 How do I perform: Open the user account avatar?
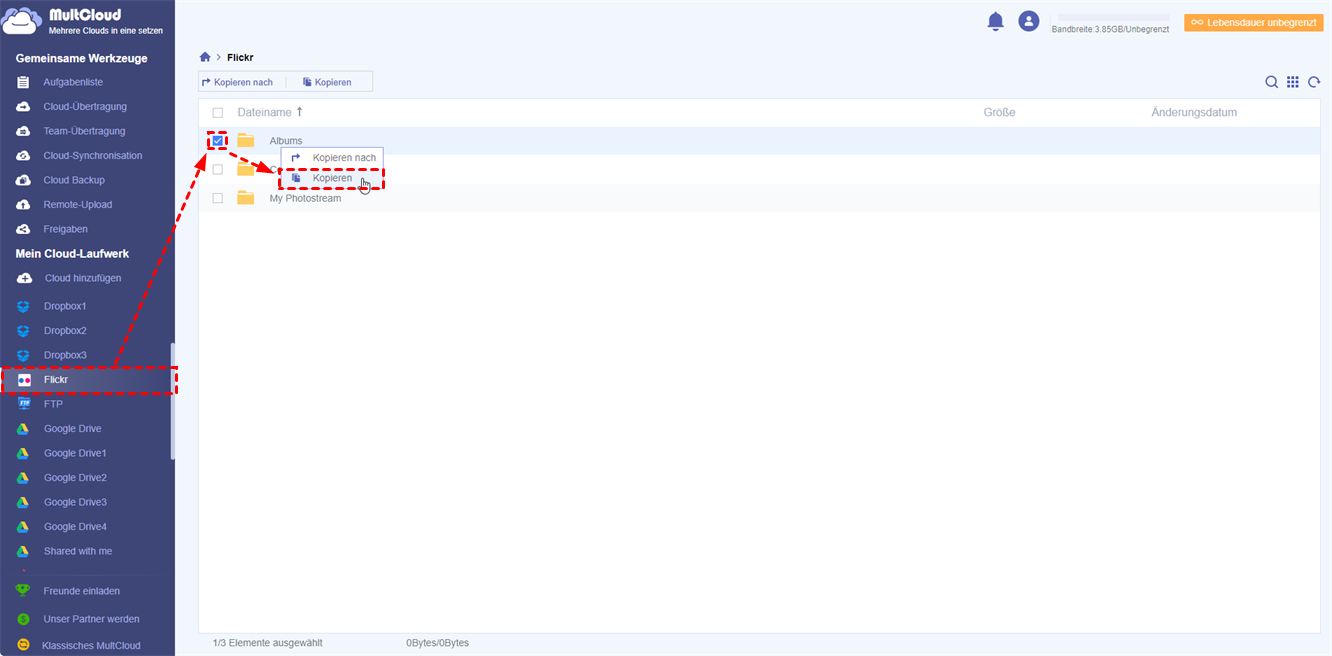tap(1028, 21)
